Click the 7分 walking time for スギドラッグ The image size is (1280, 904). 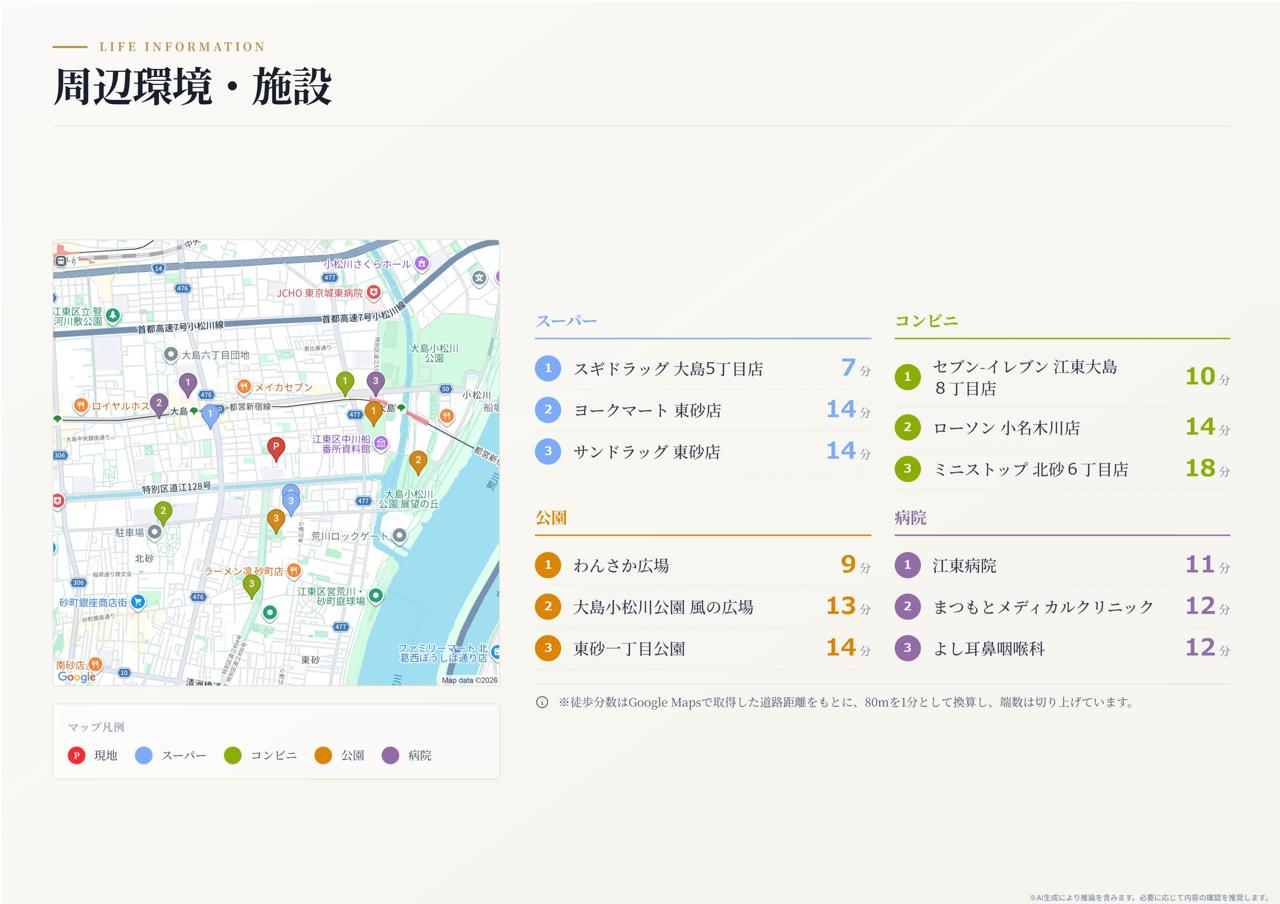[855, 368]
